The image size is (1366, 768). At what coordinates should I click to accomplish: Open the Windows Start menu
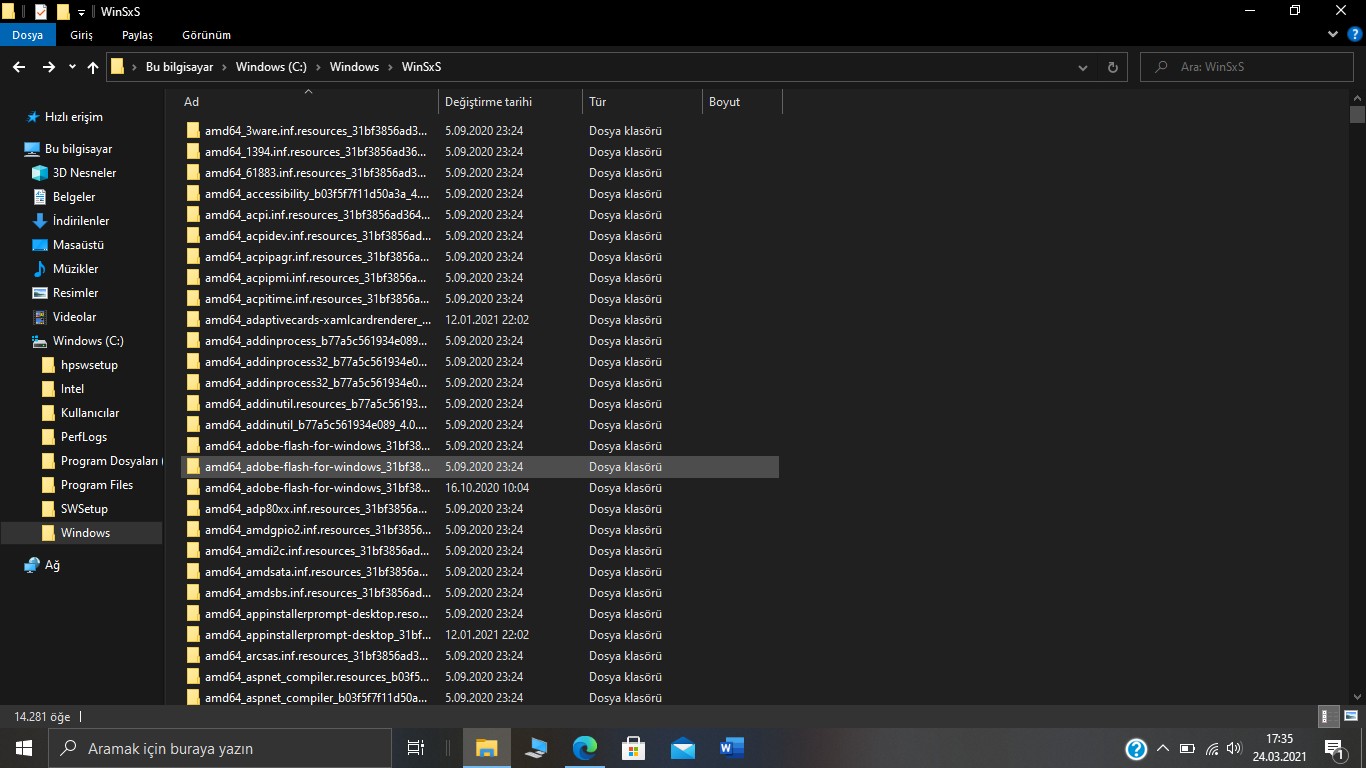point(24,748)
